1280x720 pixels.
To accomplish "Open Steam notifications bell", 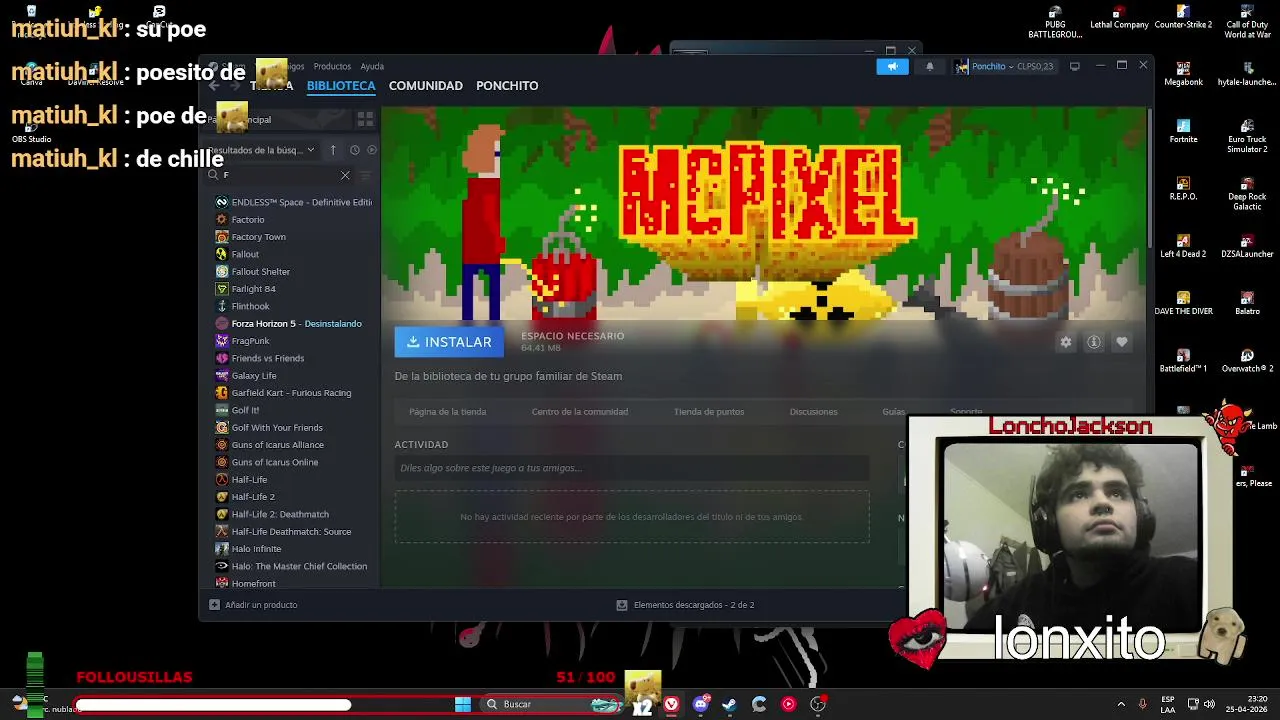I will (x=929, y=66).
